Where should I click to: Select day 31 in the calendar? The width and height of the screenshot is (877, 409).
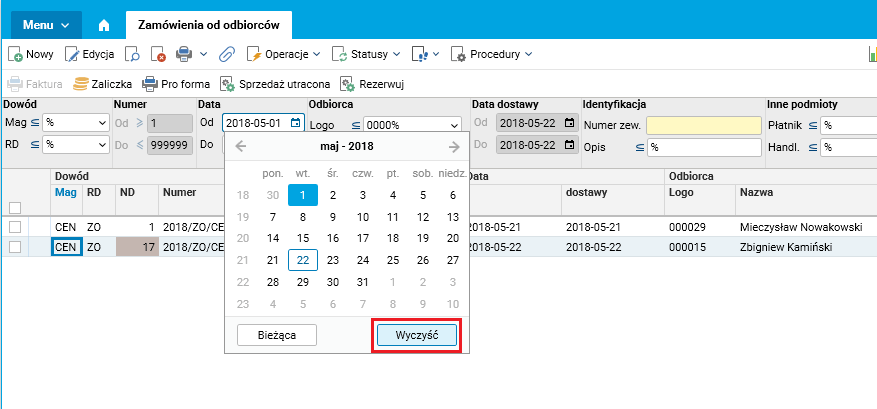(363, 282)
